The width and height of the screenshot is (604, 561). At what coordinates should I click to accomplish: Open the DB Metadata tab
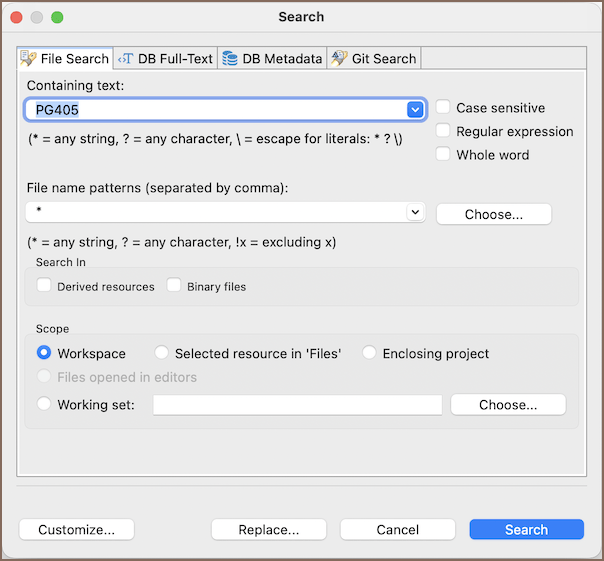[272, 59]
